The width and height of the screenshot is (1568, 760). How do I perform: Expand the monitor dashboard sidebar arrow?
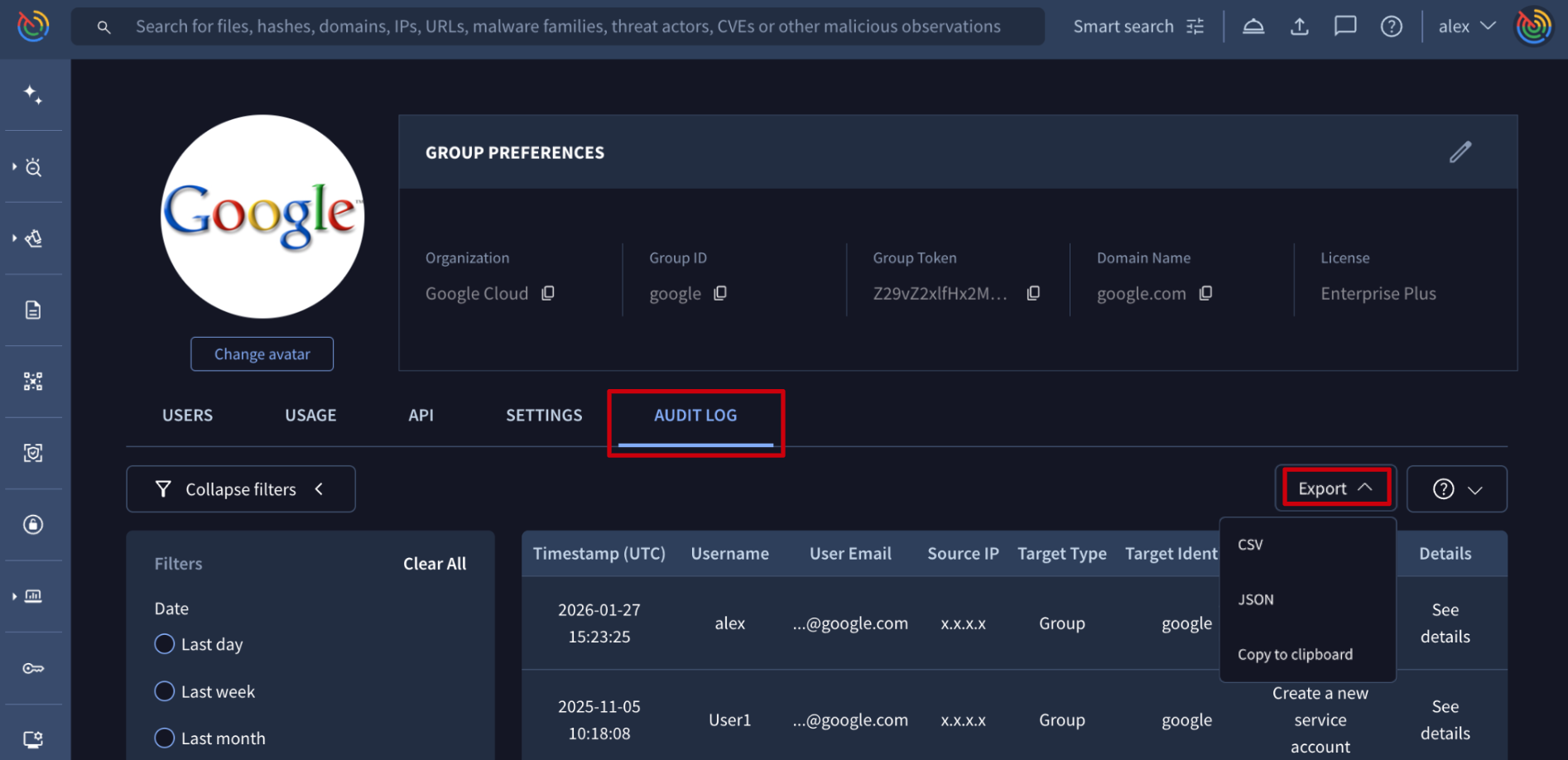pos(14,596)
